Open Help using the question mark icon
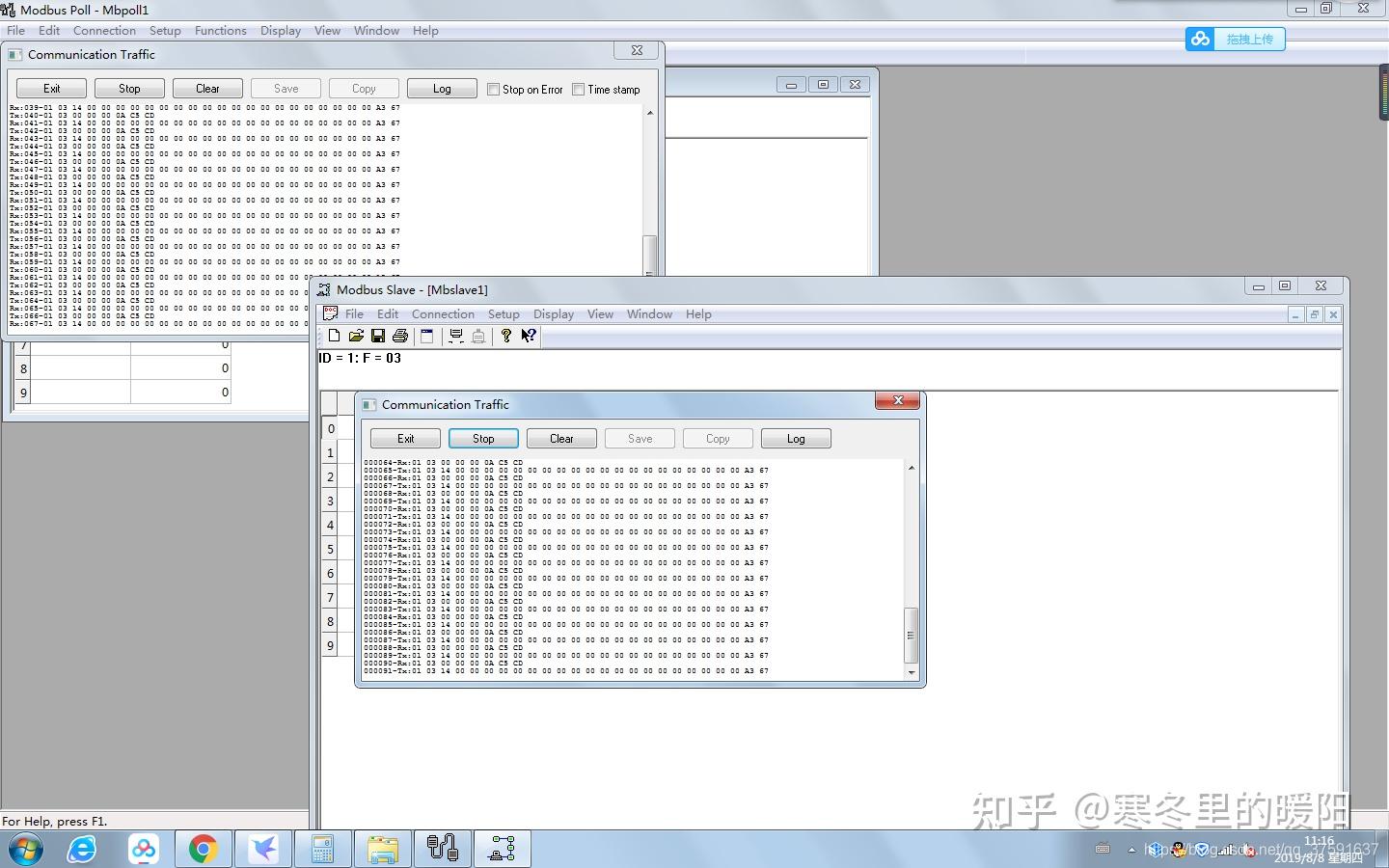This screenshot has height=868, width=1389. tap(505, 336)
